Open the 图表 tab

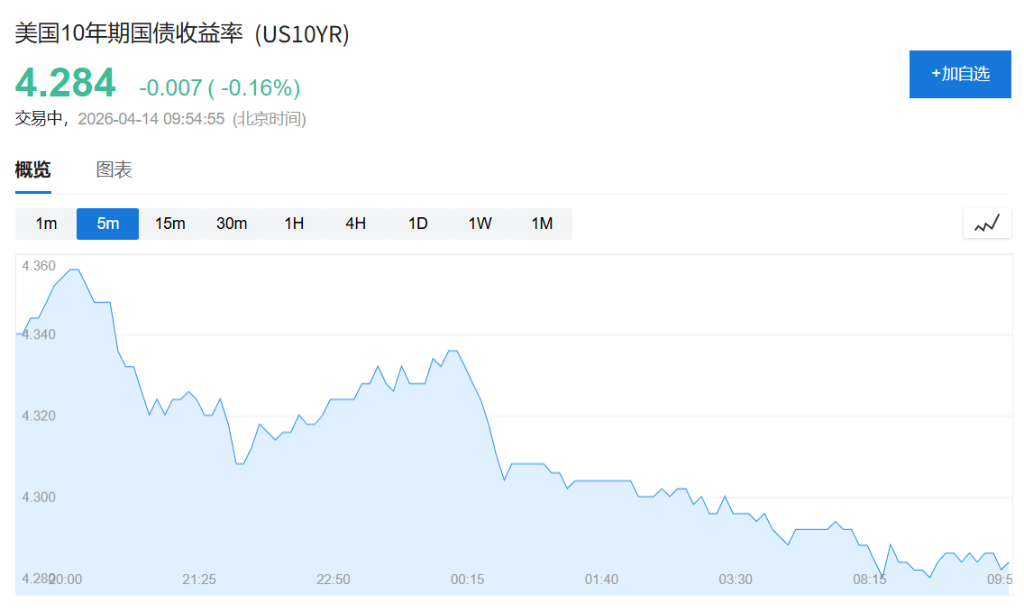[x=114, y=170]
